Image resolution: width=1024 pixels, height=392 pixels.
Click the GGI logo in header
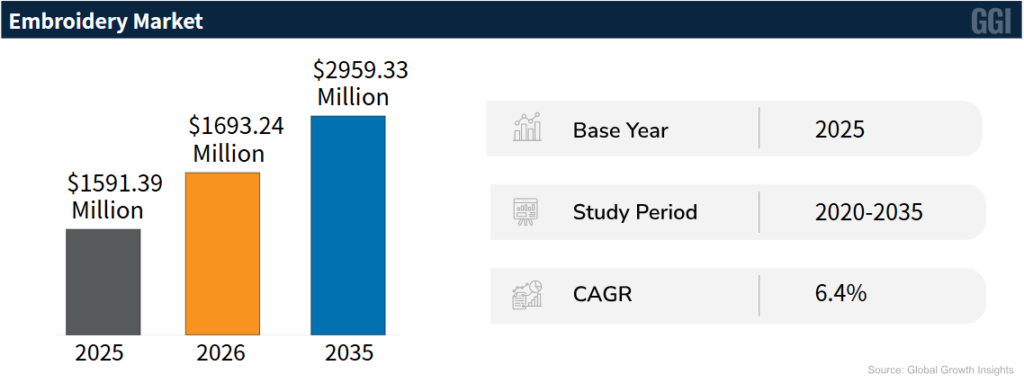(991, 22)
